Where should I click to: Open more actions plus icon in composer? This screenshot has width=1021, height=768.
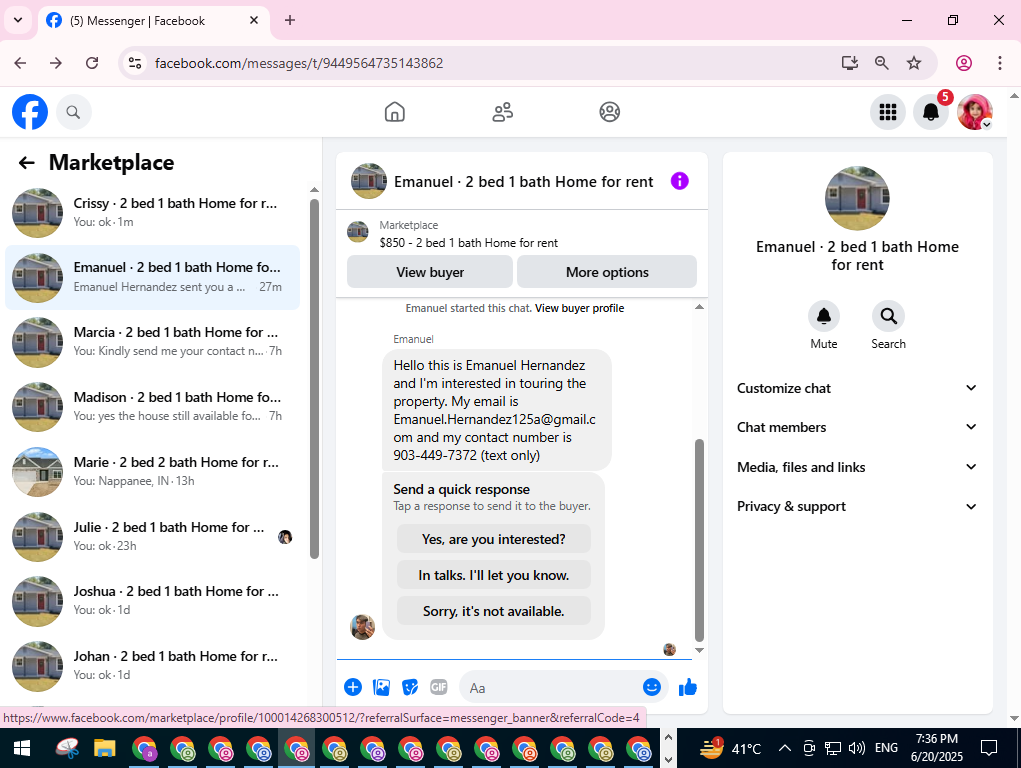click(353, 687)
